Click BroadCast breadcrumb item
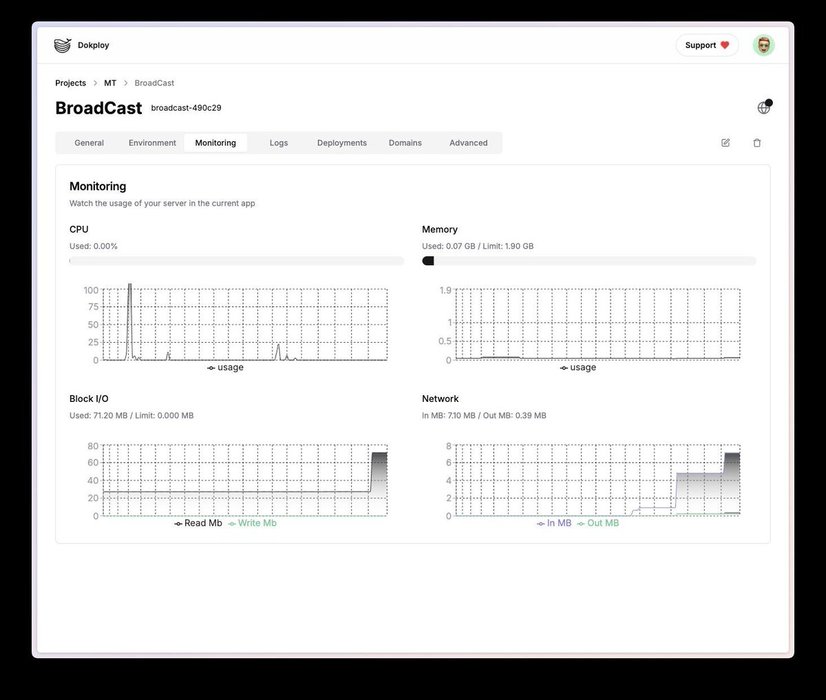The image size is (826, 700). (x=154, y=83)
